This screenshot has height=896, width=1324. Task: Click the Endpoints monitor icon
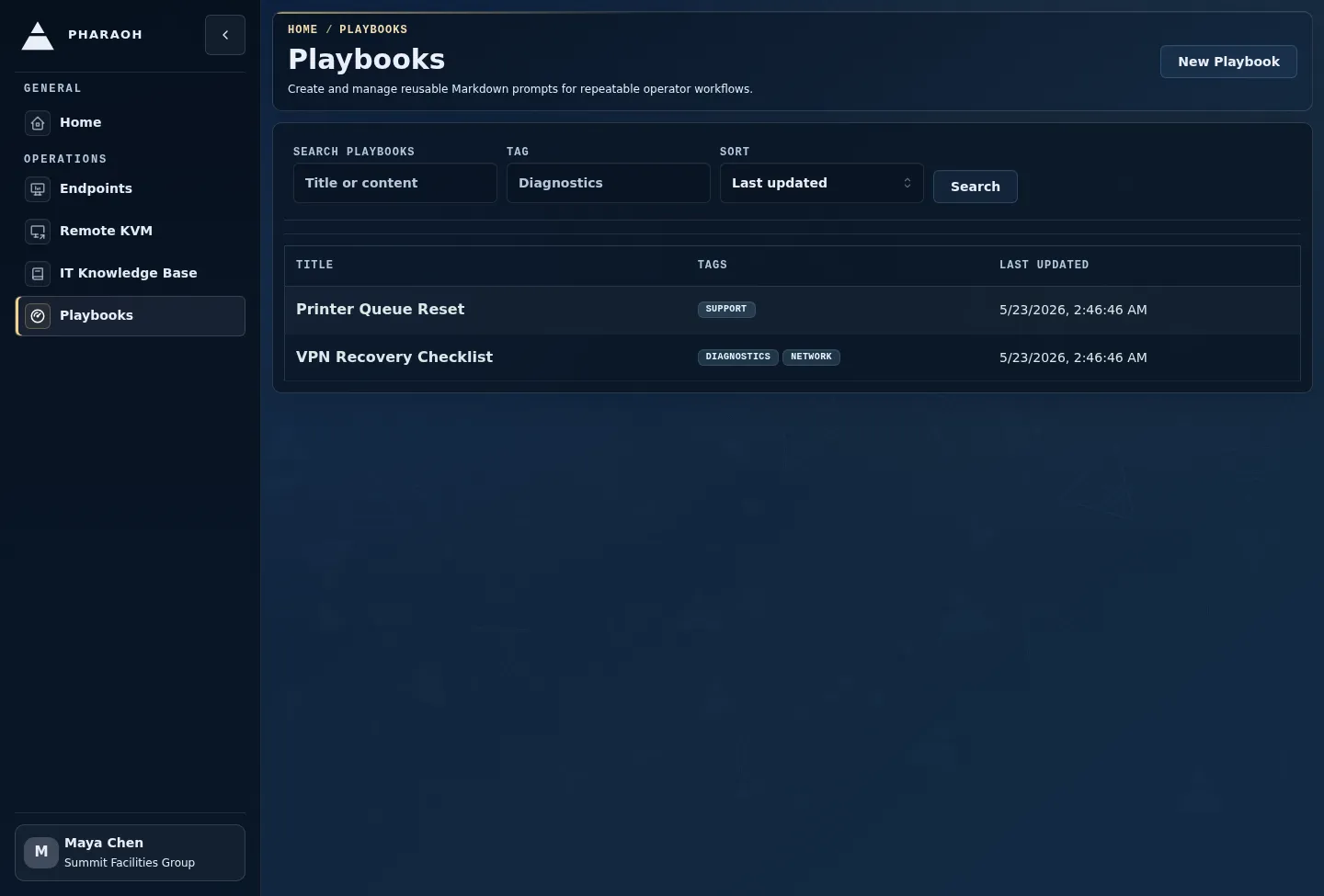point(38,188)
